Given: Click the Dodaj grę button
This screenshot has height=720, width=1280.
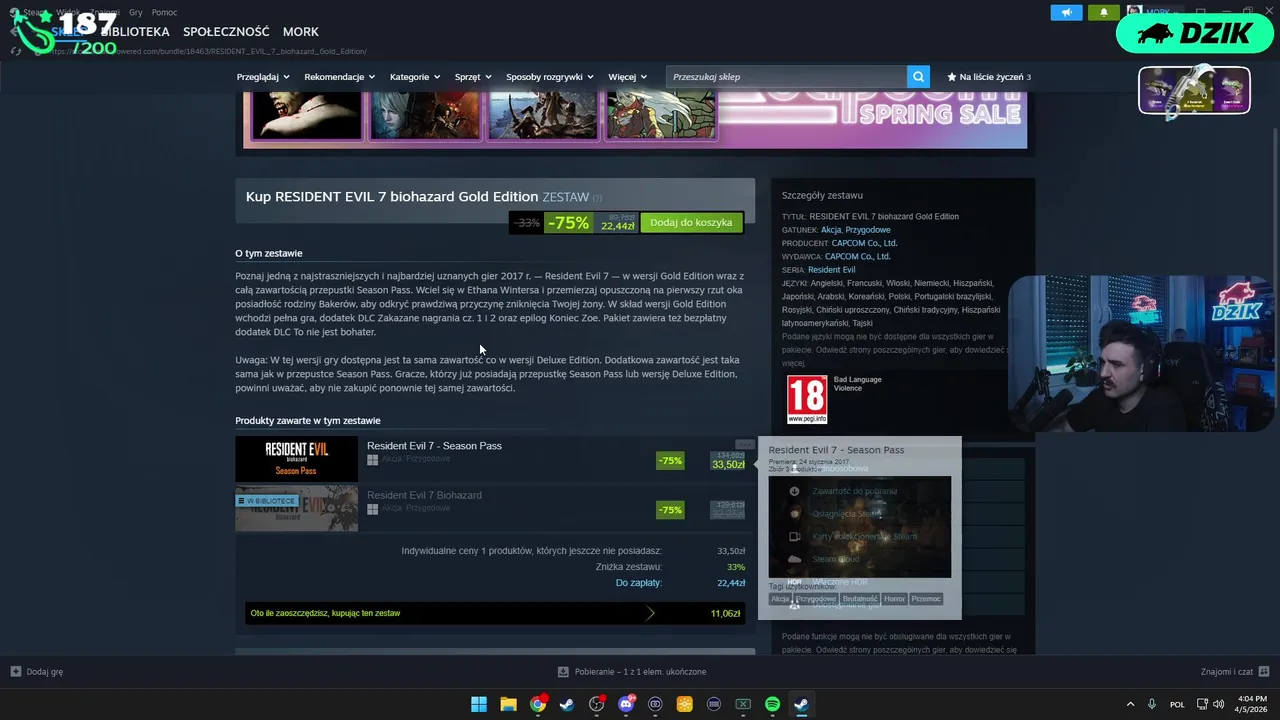Looking at the screenshot, I should click(x=37, y=672).
